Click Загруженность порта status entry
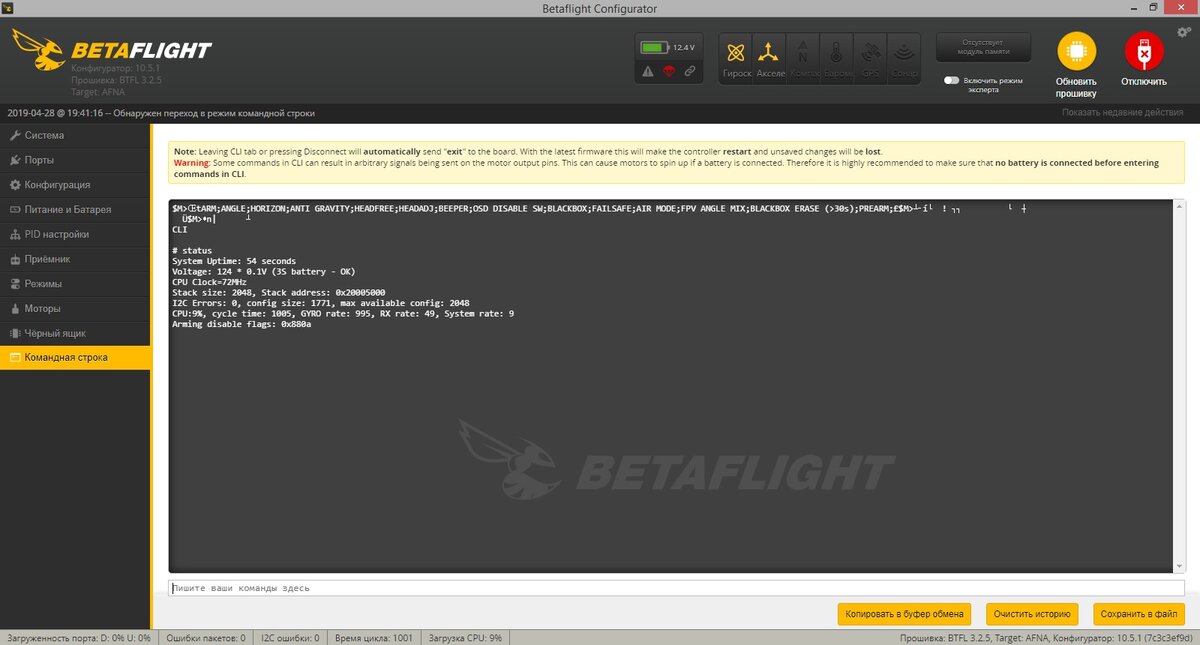Viewport: 1200px width, 645px height. coord(79,638)
